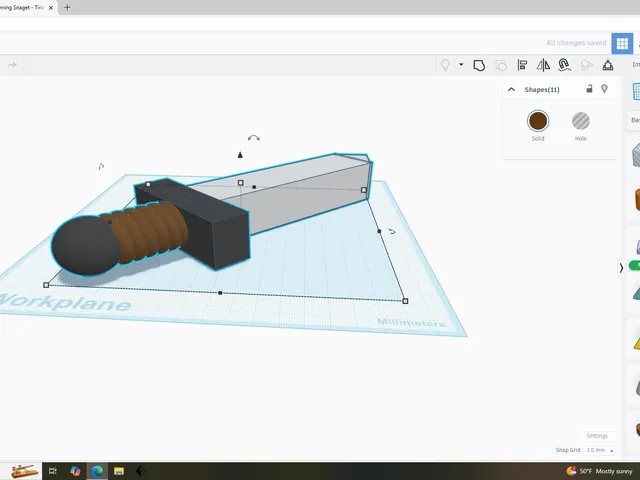Screen dimensions: 640x480
Task: Collapse the Shapes(11) inspector panel
Action: coord(511,89)
